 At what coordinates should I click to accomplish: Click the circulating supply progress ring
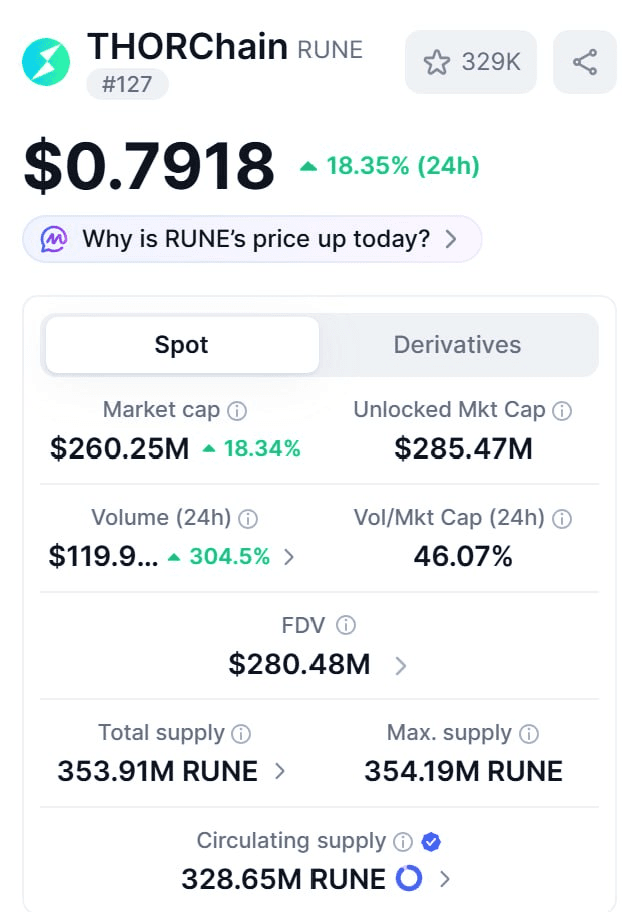click(409, 878)
